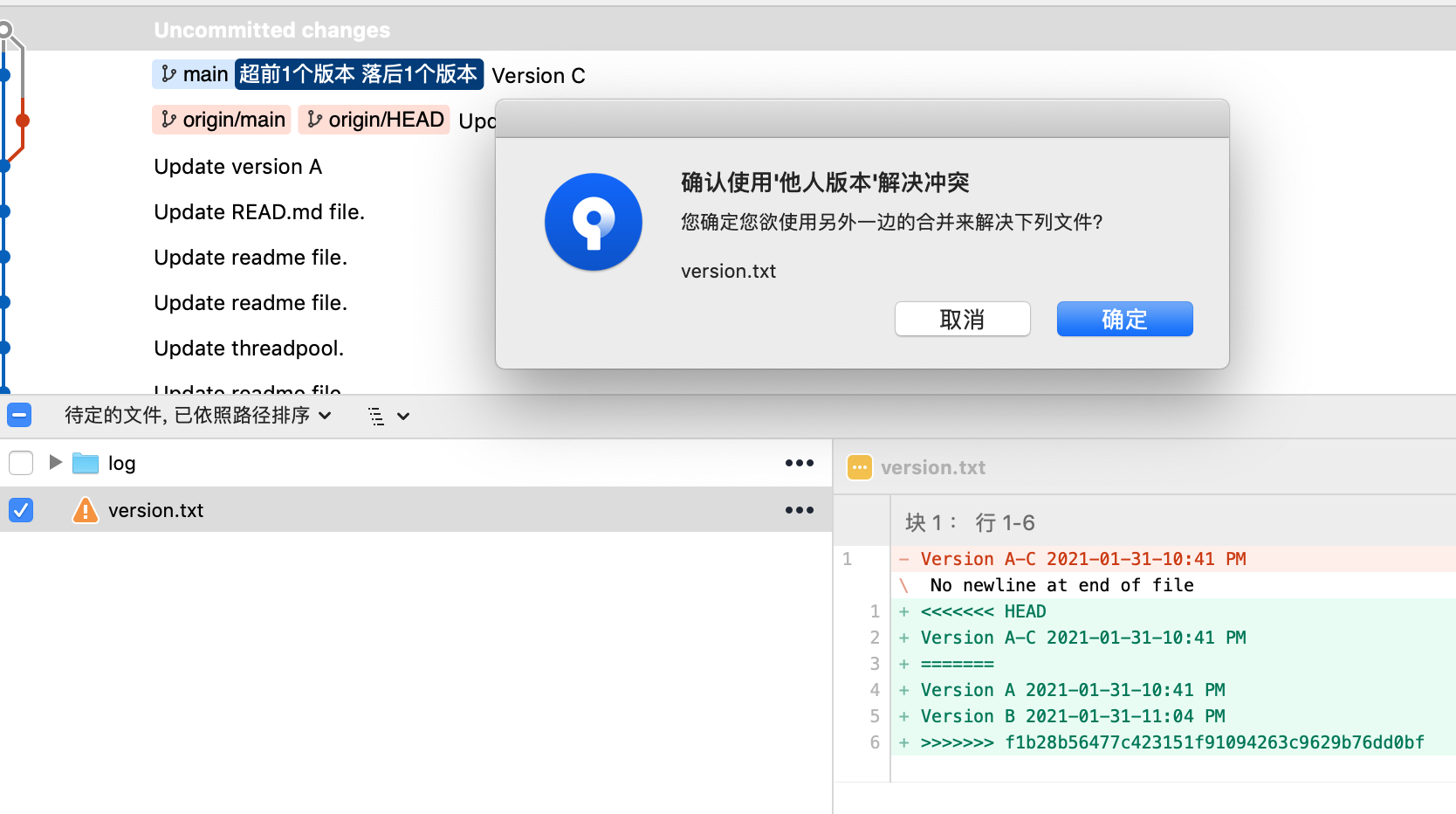Expand the log folder triangle

(x=55, y=461)
